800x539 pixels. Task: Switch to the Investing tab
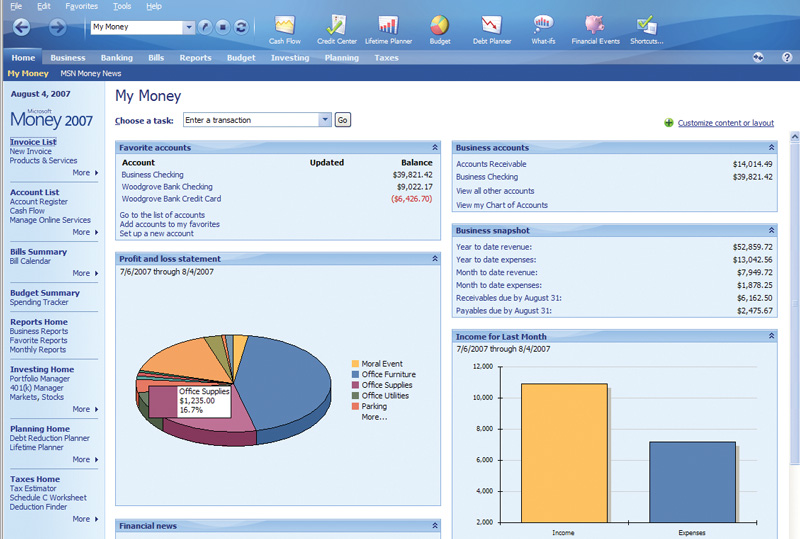coord(289,58)
